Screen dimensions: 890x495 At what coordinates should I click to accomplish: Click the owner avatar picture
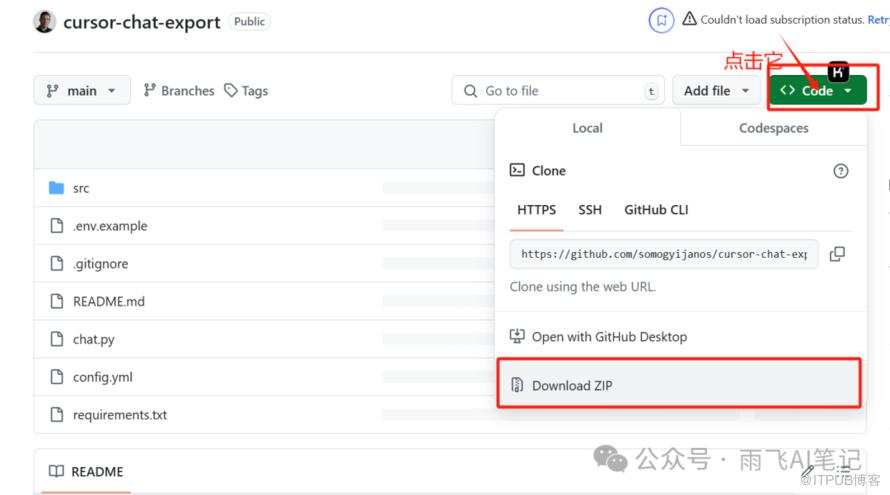pos(44,21)
